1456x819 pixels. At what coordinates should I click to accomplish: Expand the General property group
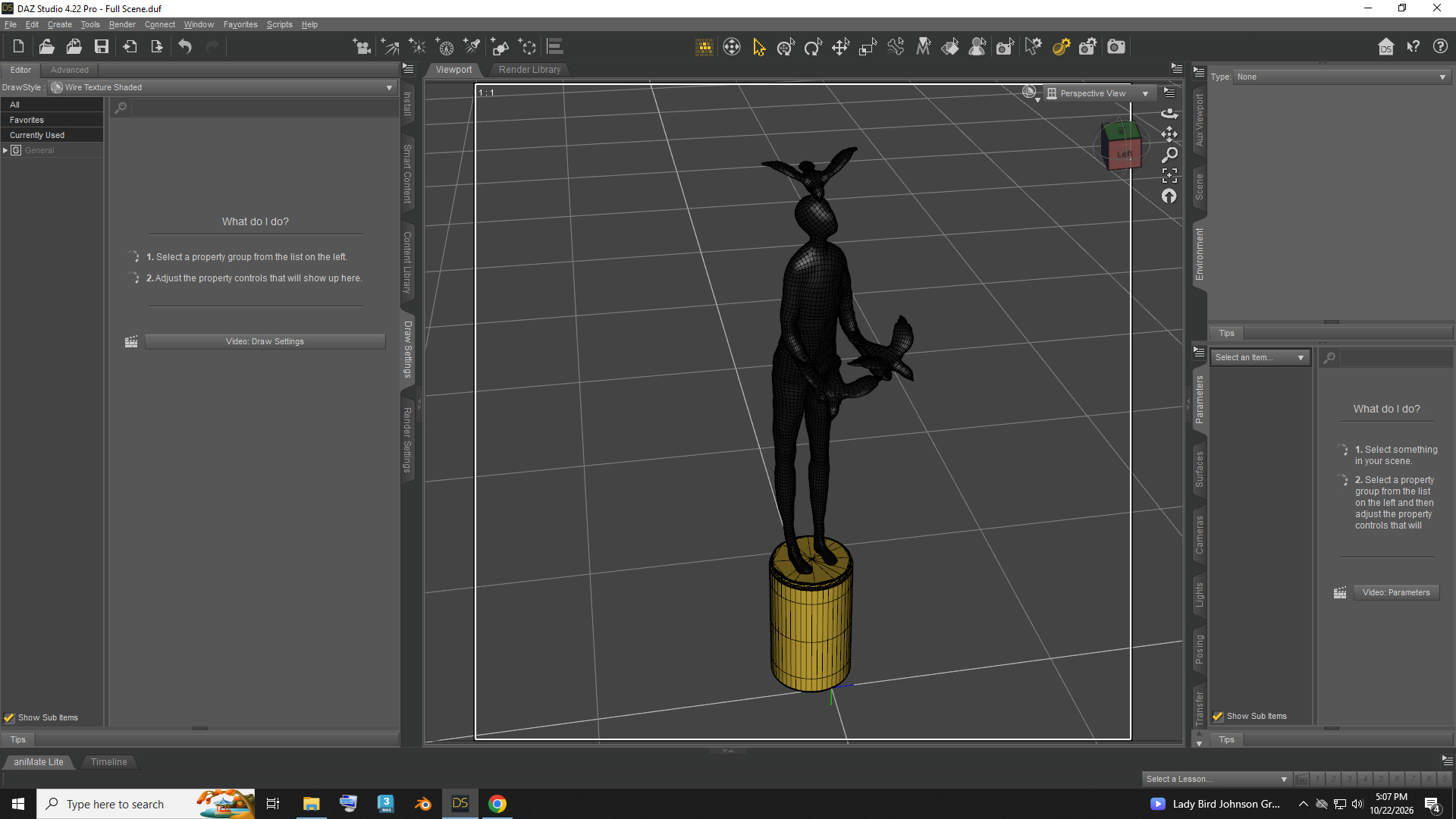[x=5, y=150]
